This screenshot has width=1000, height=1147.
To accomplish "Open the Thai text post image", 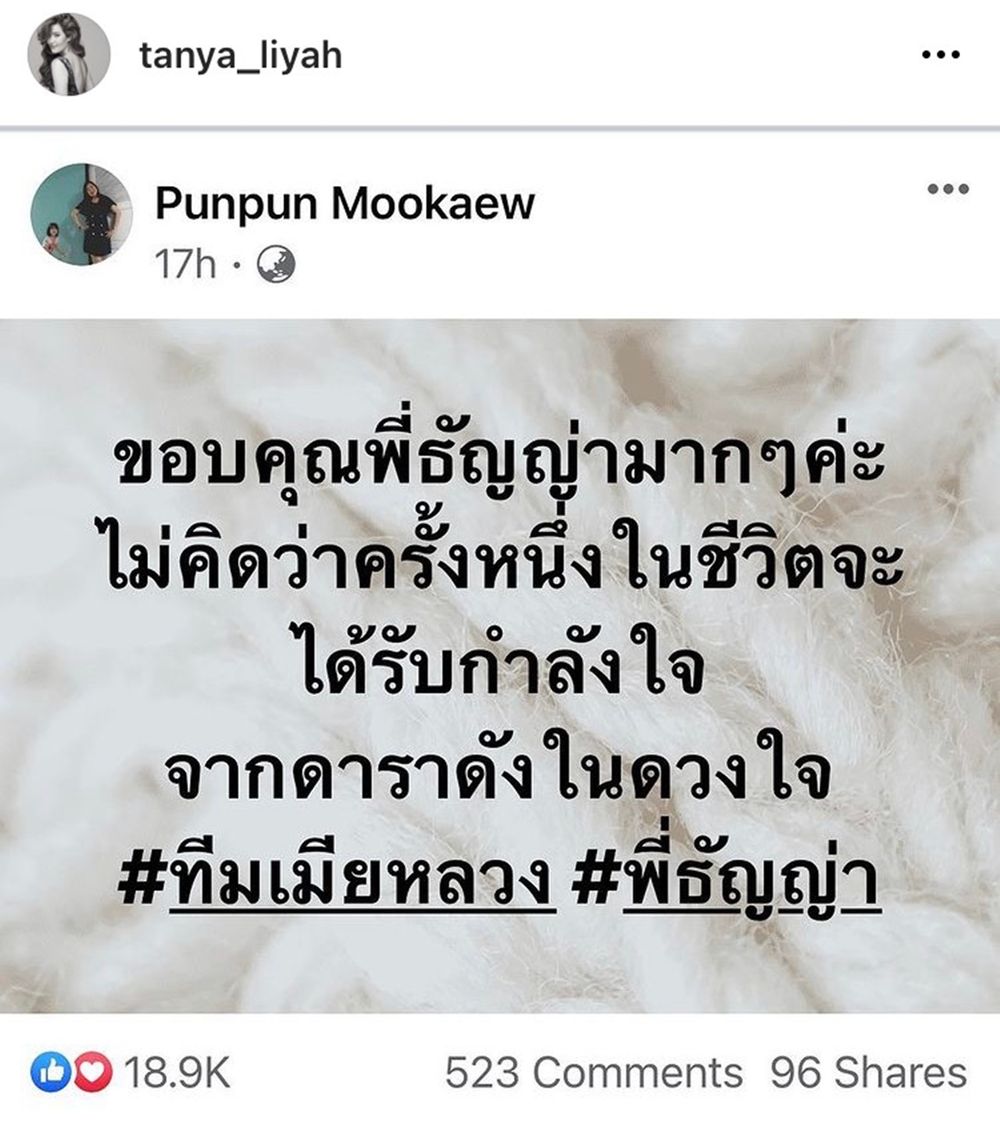I will click(x=500, y=666).
